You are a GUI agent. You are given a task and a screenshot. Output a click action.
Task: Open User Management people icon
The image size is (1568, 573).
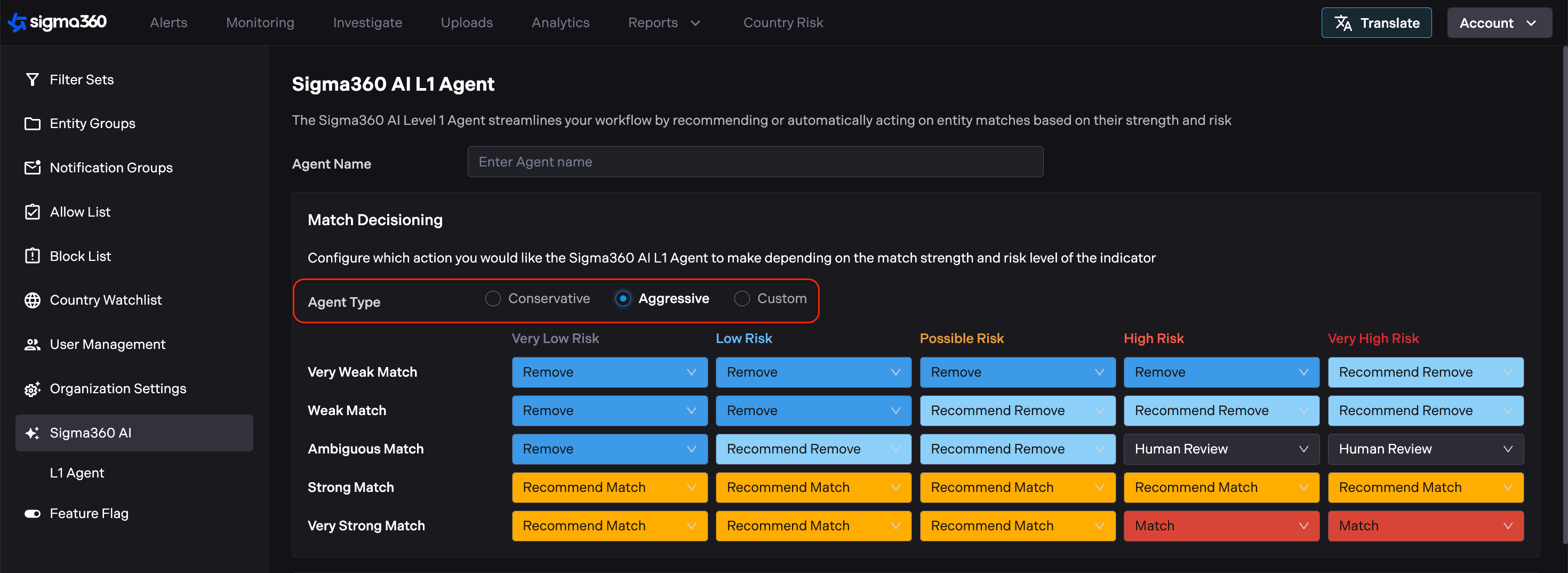pos(32,345)
